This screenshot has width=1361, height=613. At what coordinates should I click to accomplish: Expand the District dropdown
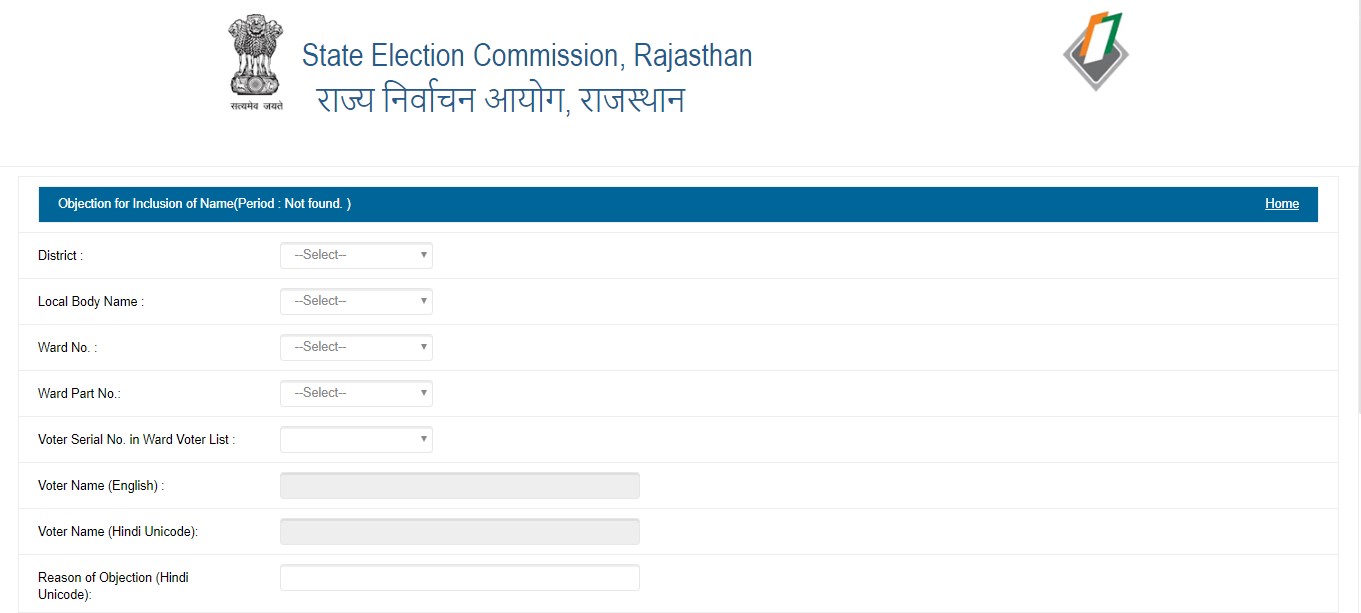(356, 255)
